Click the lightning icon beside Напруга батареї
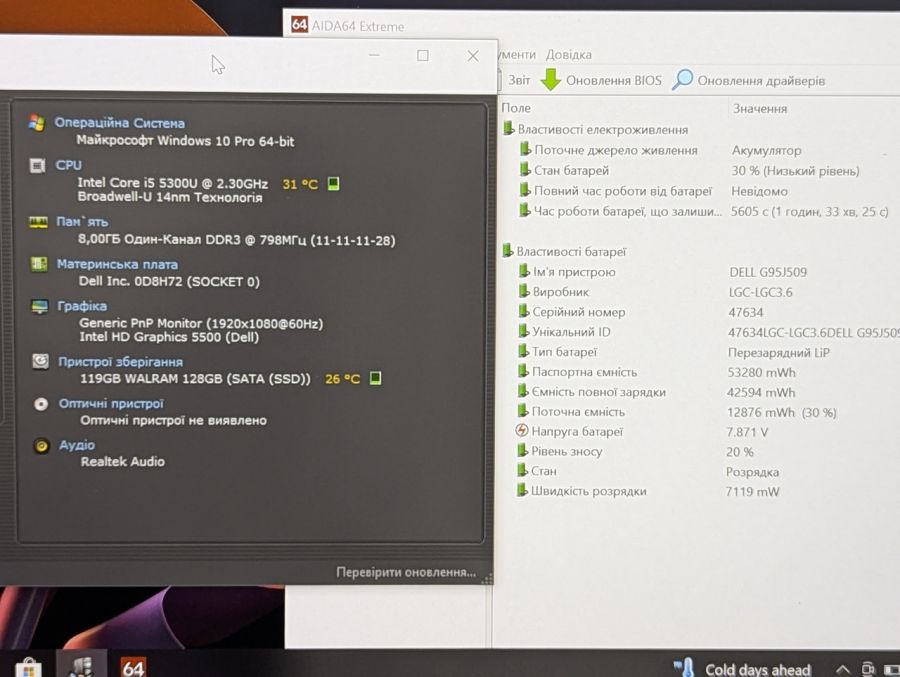 [522, 431]
